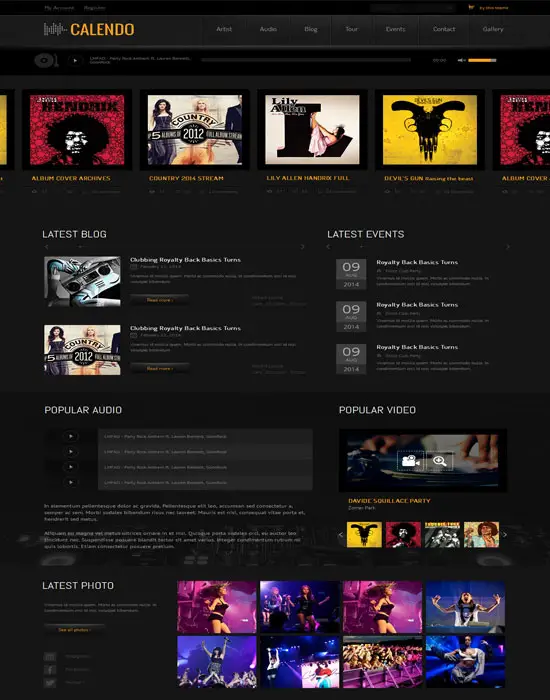Open the Gallery menu item
The width and height of the screenshot is (550, 700).
(493, 29)
